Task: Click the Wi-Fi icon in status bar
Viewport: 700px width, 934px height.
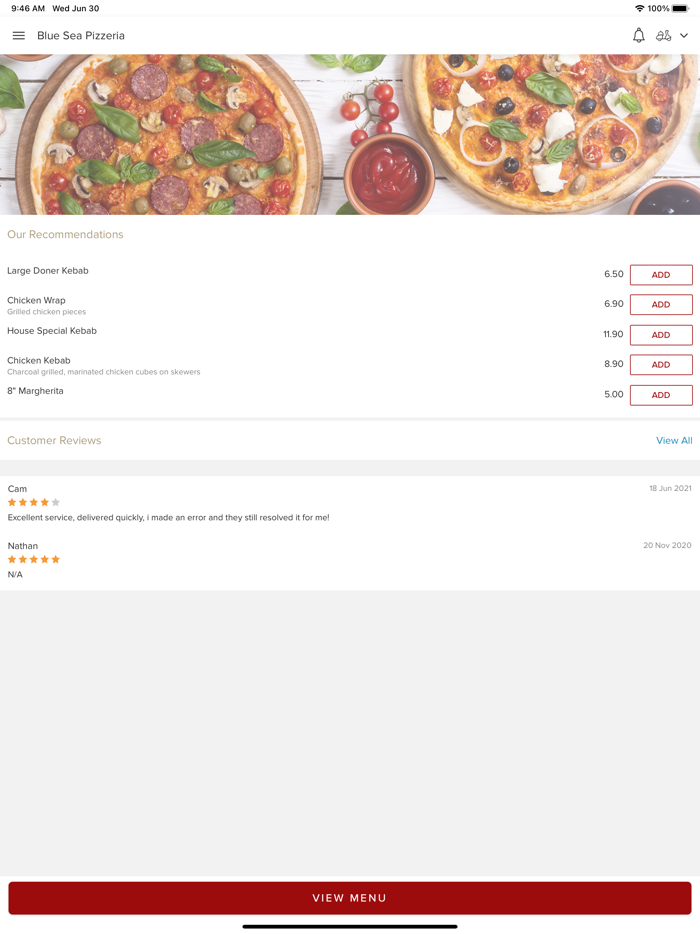Action: (x=639, y=7)
